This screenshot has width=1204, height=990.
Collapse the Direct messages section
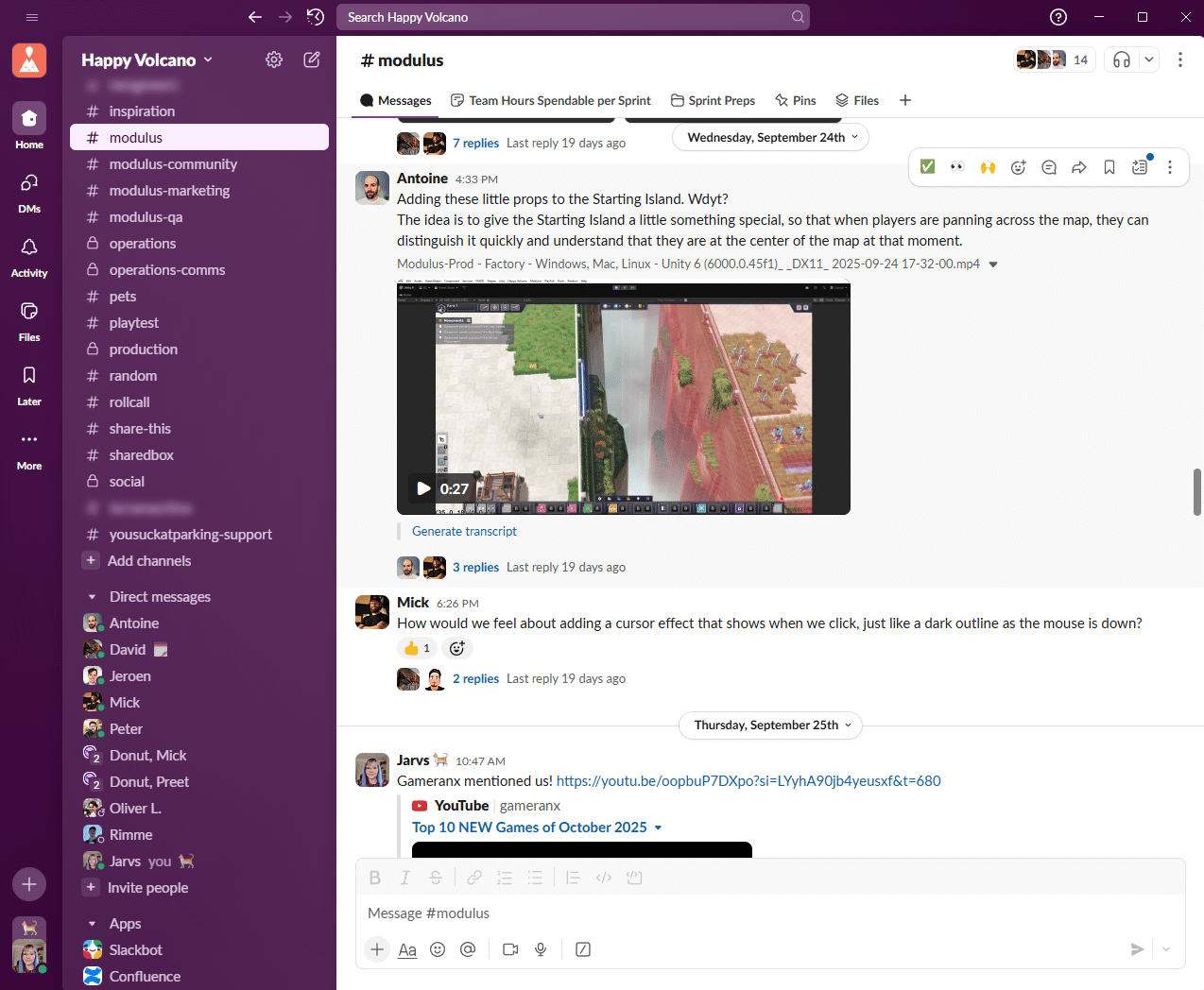pos(92,597)
